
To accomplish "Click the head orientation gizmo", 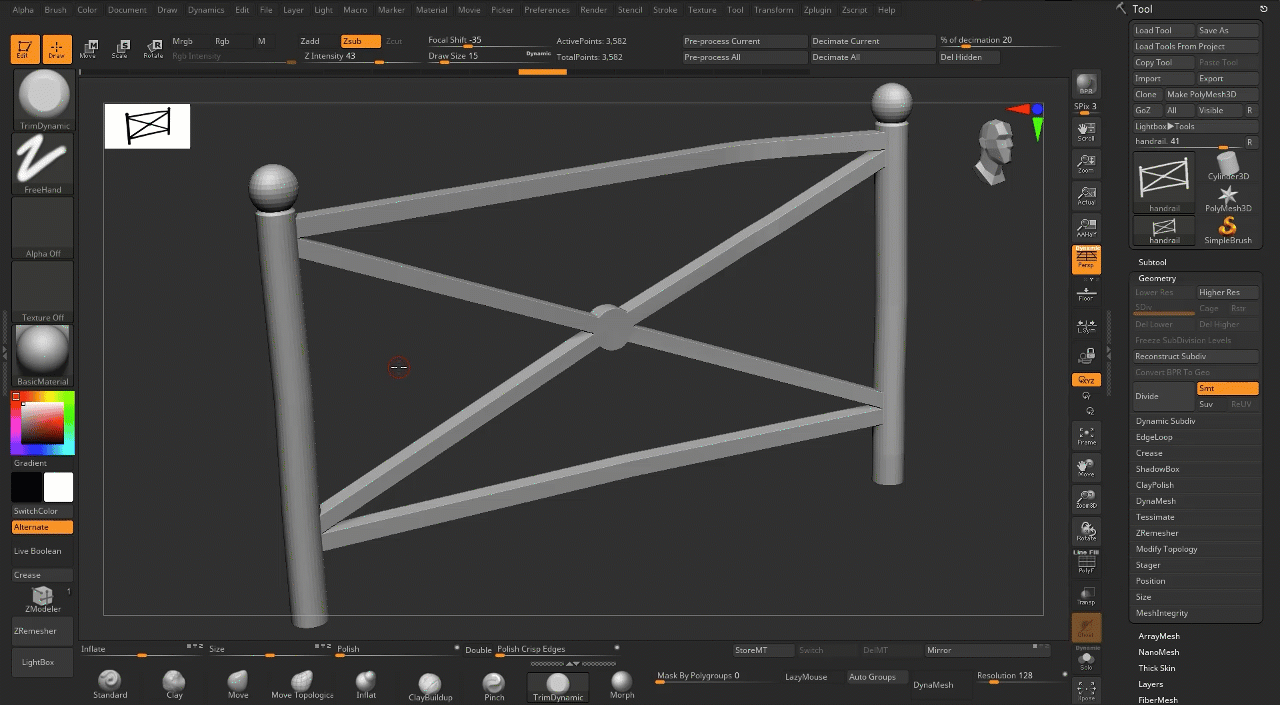I will [x=996, y=151].
